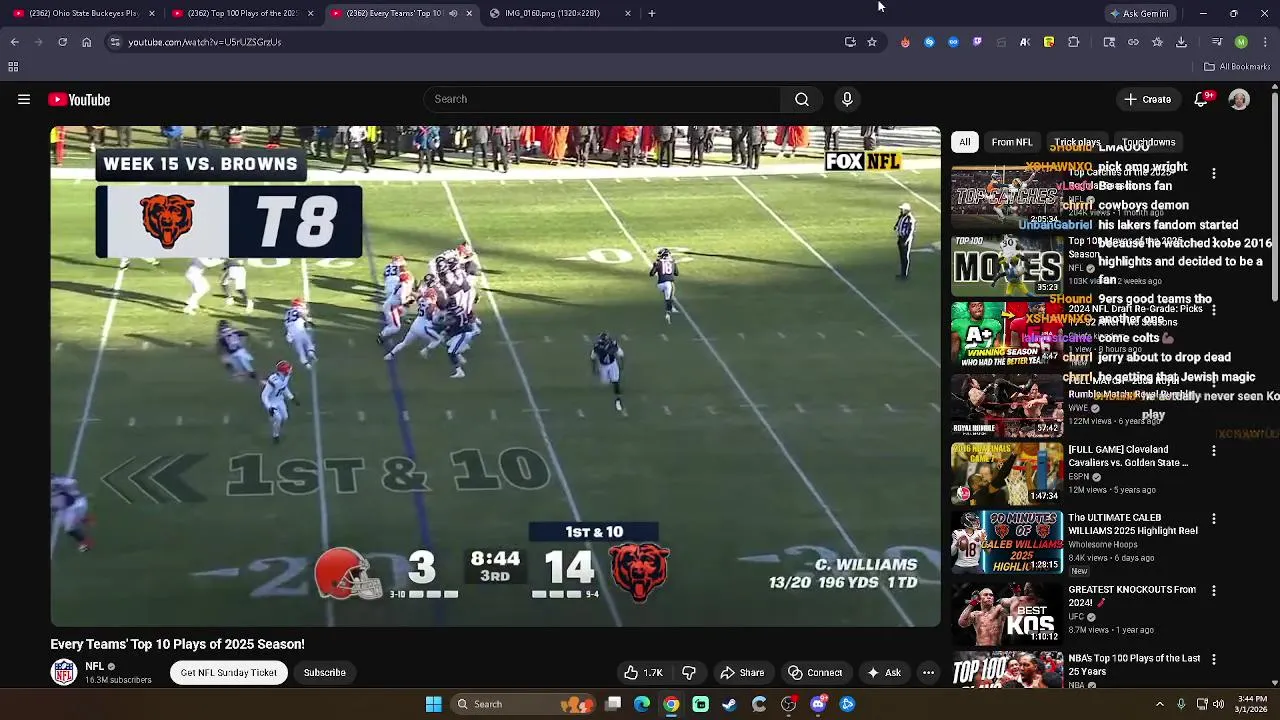Open options for Top Catches video
This screenshot has height=720, width=1280.
click(x=1214, y=173)
